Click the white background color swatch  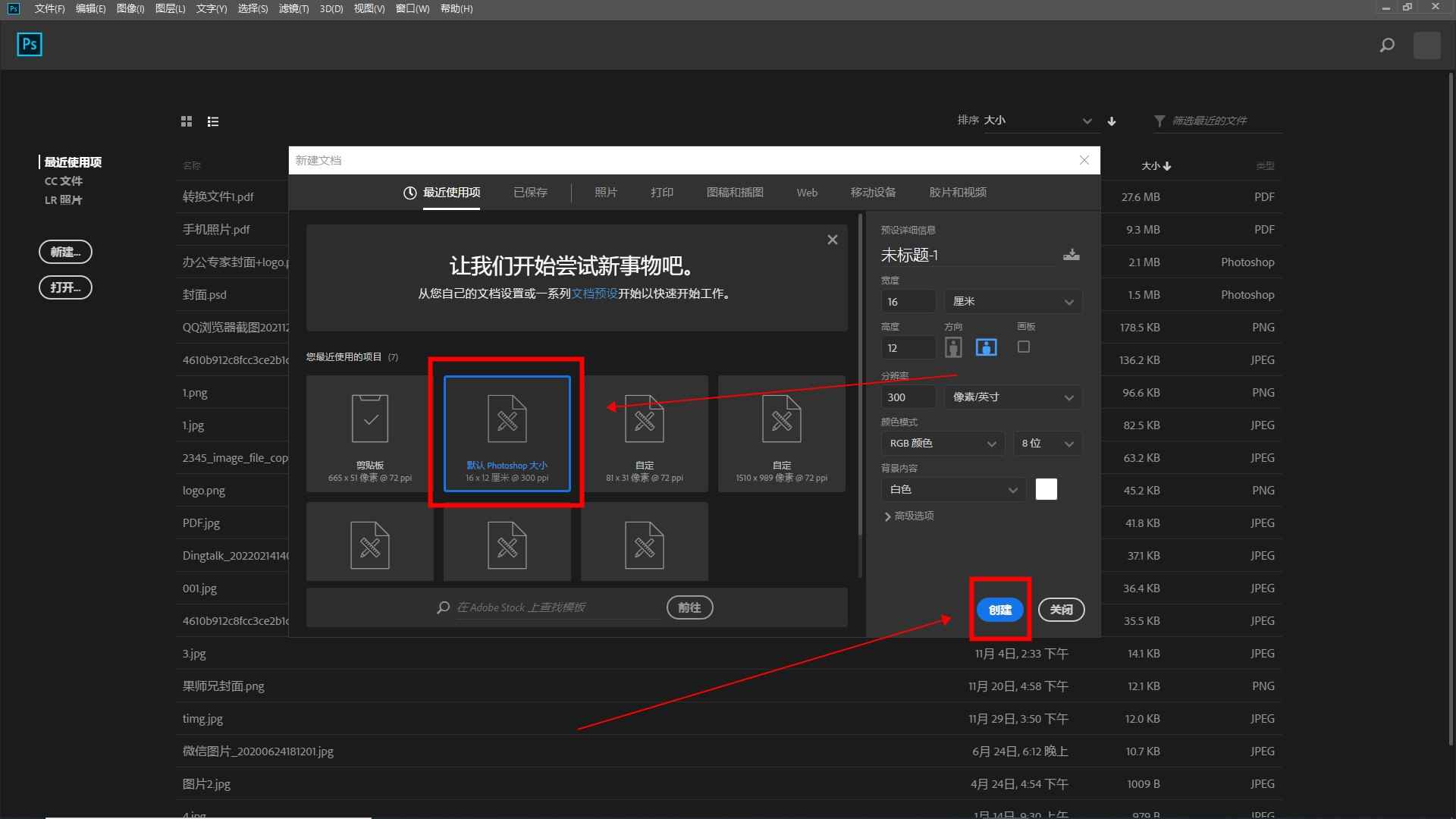coord(1046,489)
